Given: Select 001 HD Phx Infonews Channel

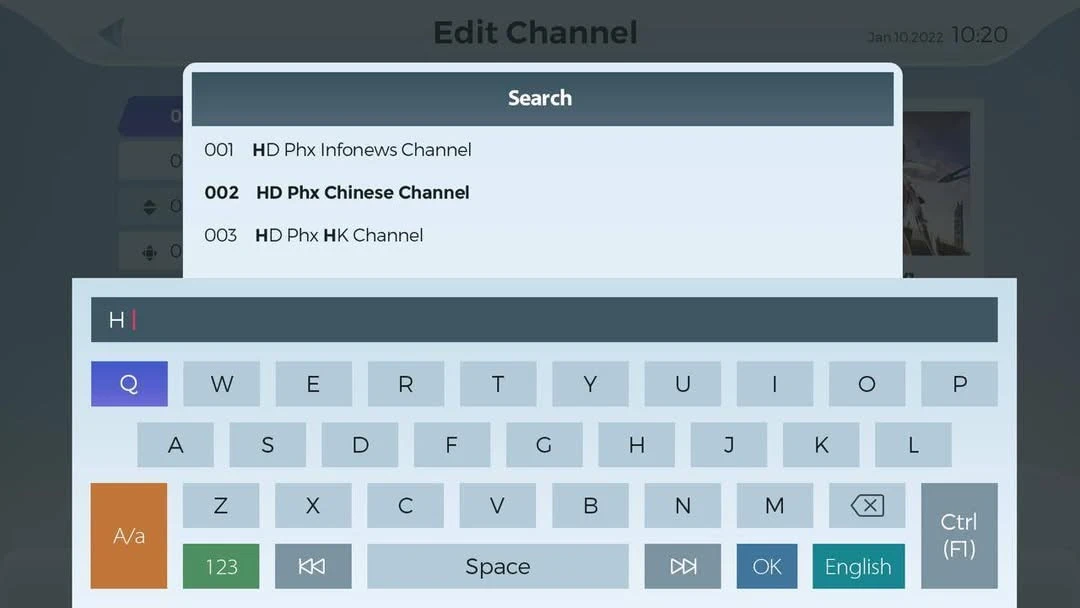Looking at the screenshot, I should [338, 150].
